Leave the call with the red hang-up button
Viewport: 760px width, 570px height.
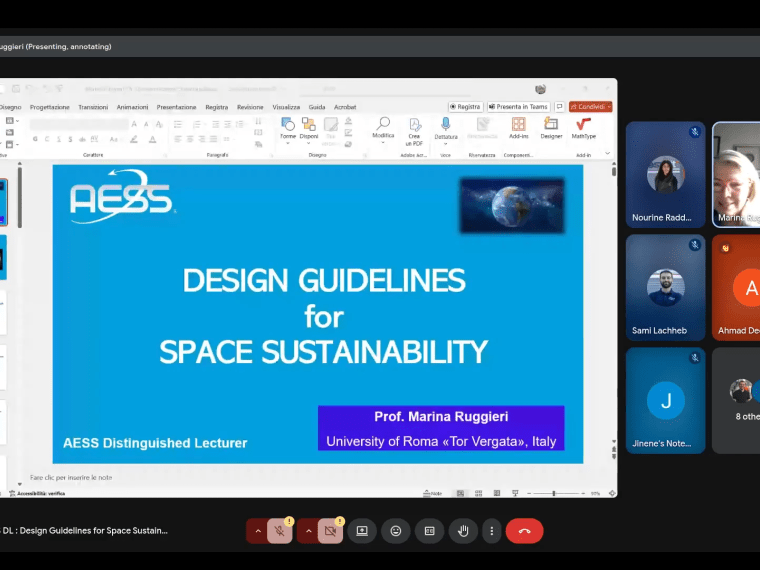click(x=524, y=531)
